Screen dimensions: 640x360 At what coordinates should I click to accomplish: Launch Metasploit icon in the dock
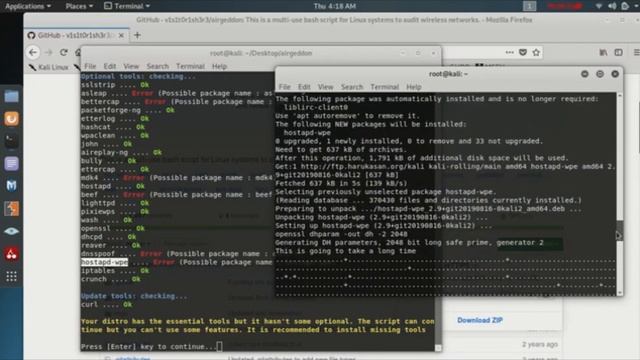11,186
